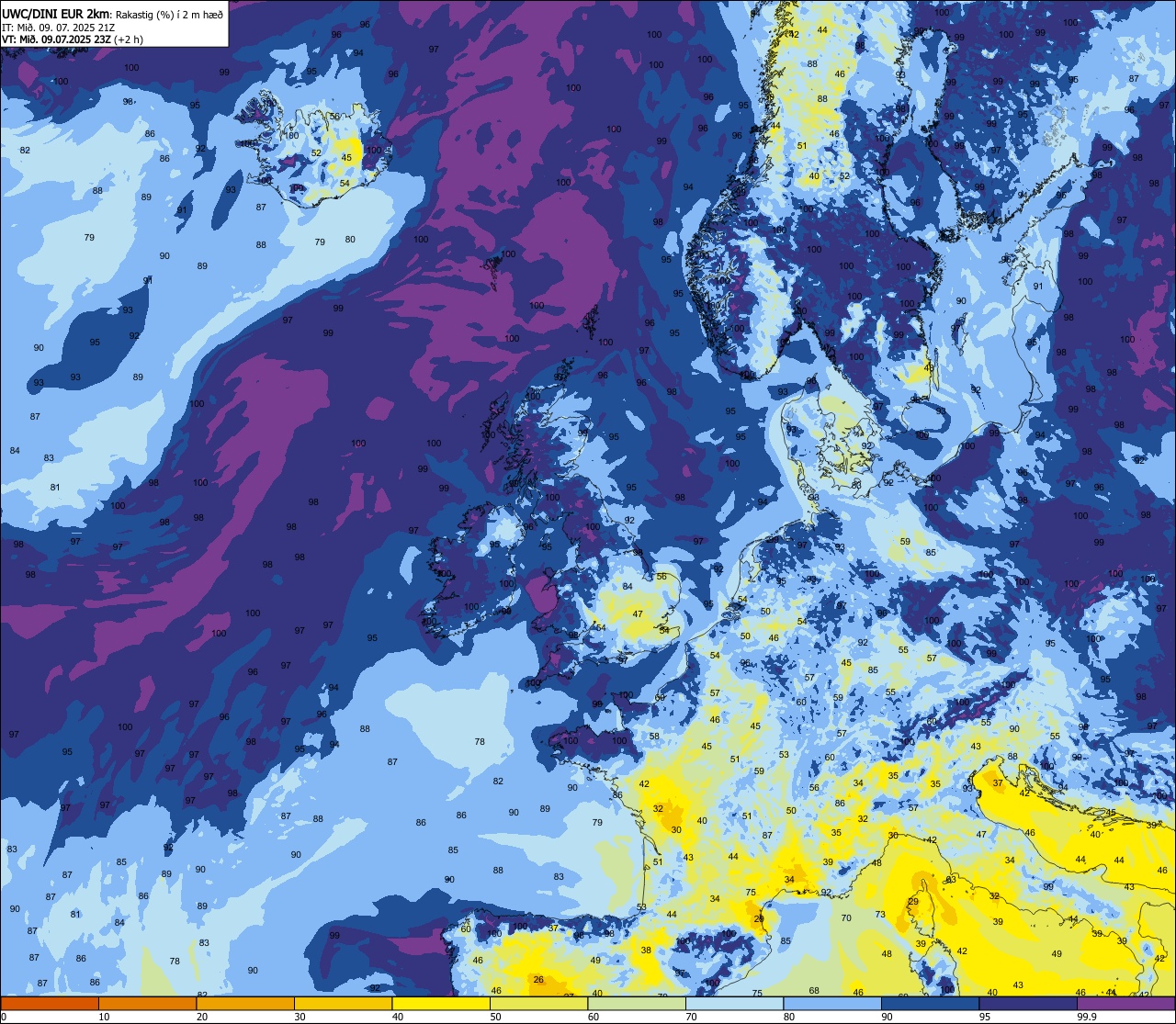The image size is (1176, 1024).
Task: Click the 'IT: Mið. 09. 07. 2025 21Z' line
Action: [58, 27]
